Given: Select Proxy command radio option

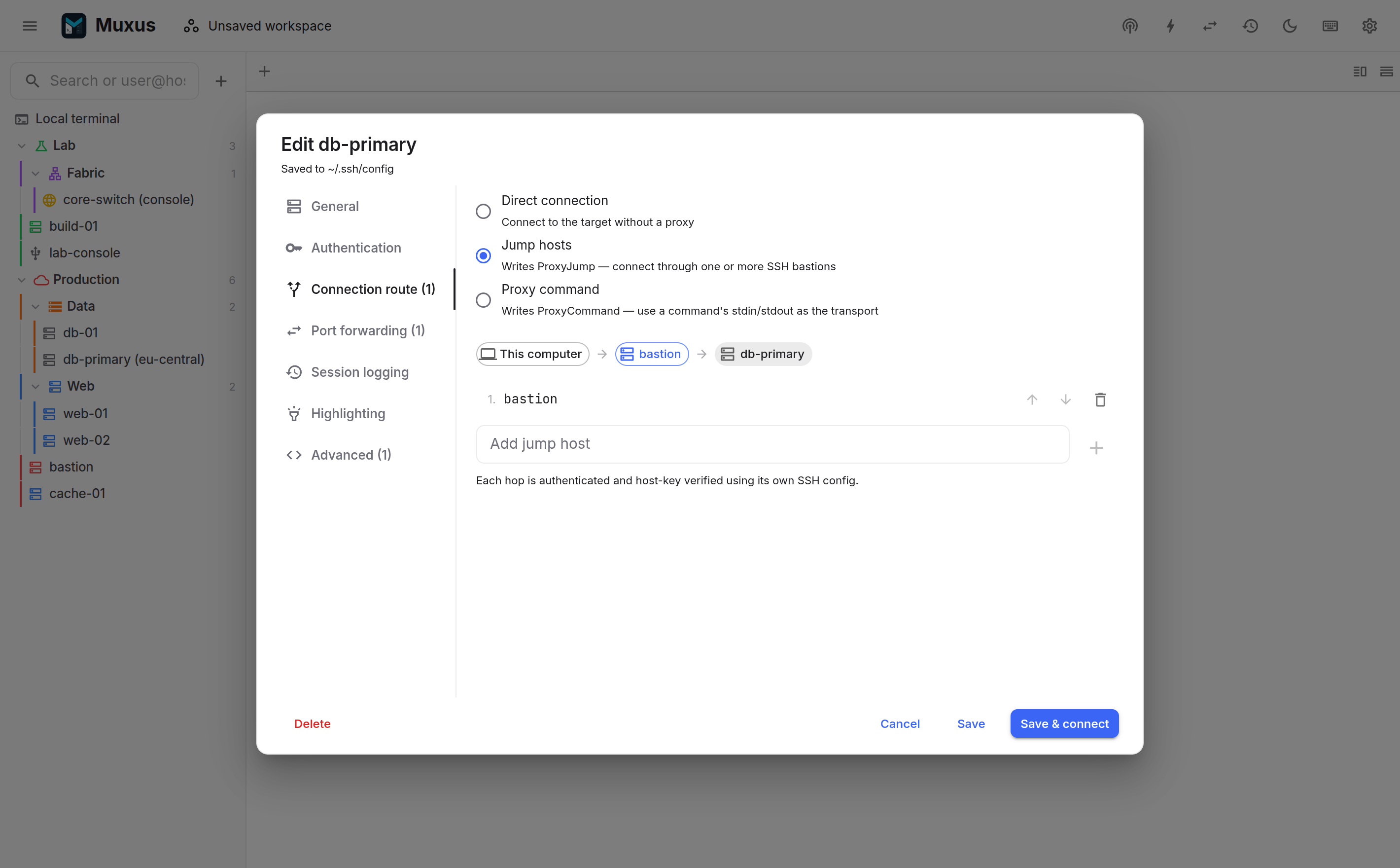Looking at the screenshot, I should [x=483, y=300].
